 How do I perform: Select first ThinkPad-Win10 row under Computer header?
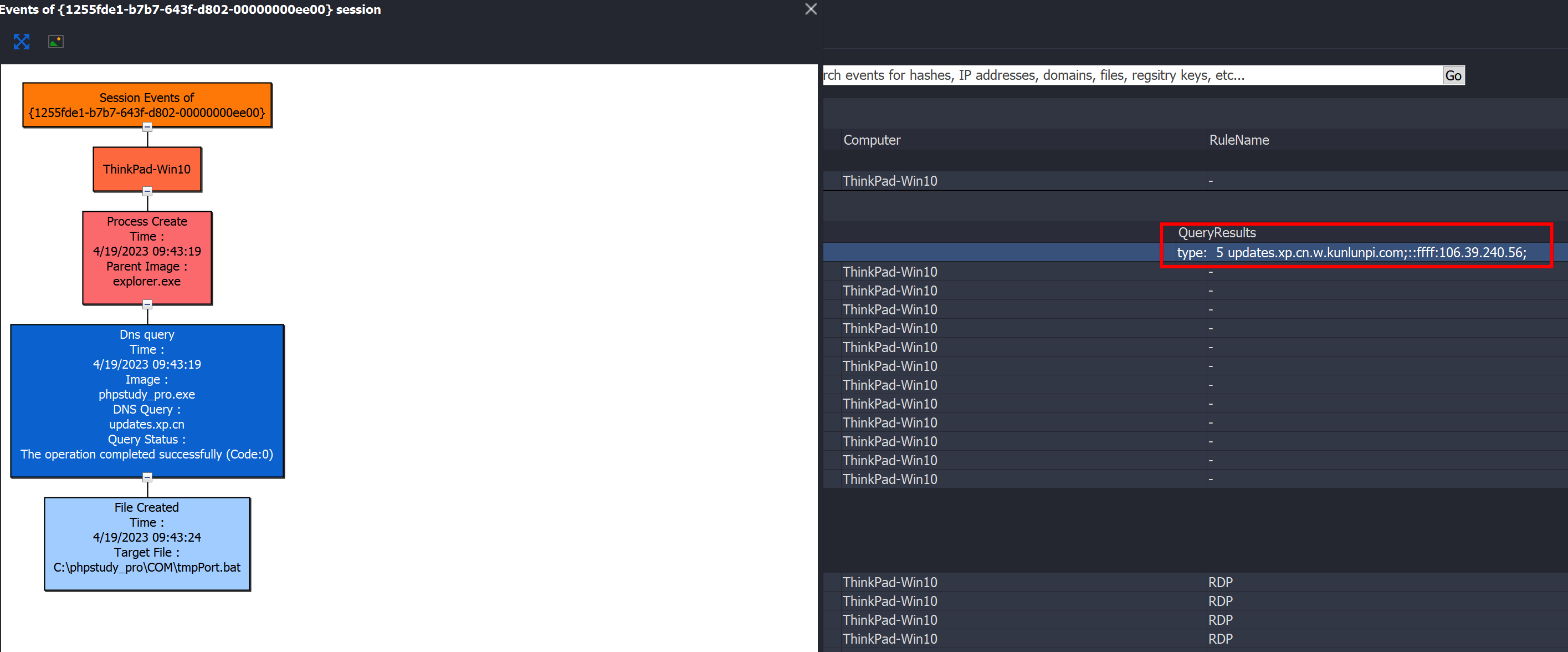coord(1196,181)
